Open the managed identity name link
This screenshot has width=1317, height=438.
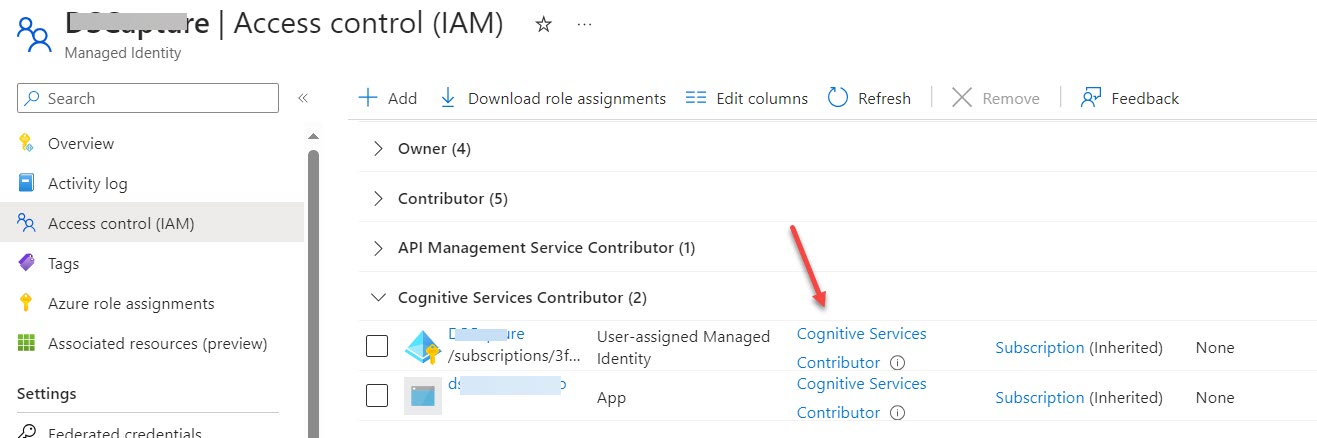(x=486, y=334)
